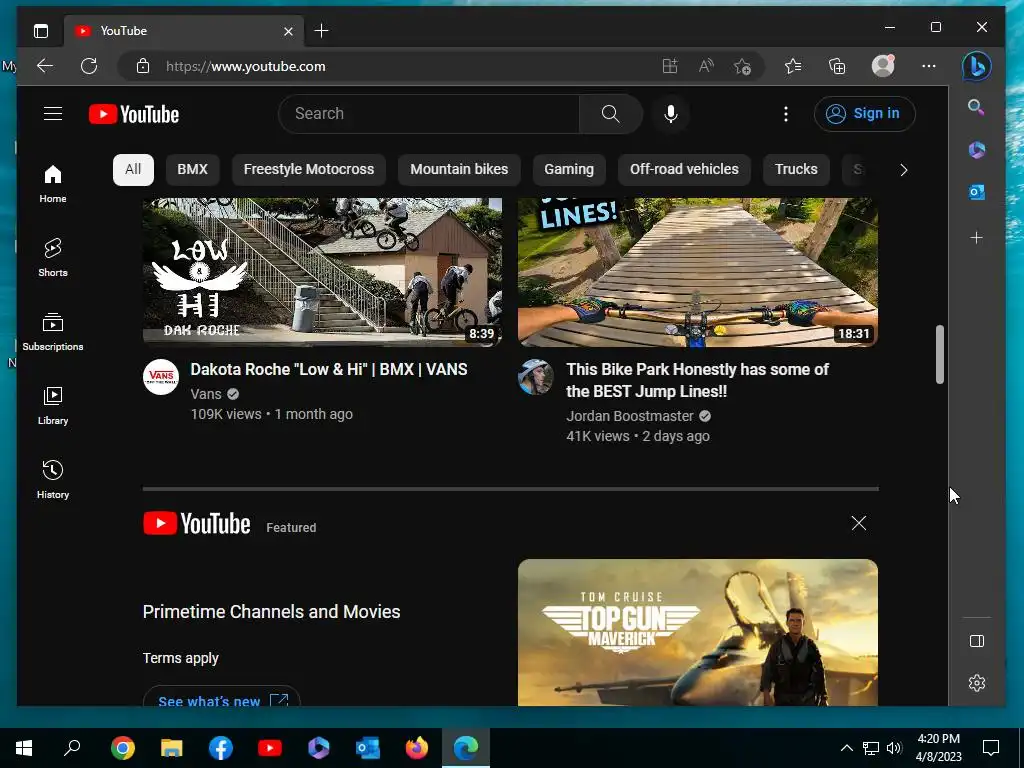View site information lock icon
This screenshot has width=1024, height=768.
143,66
